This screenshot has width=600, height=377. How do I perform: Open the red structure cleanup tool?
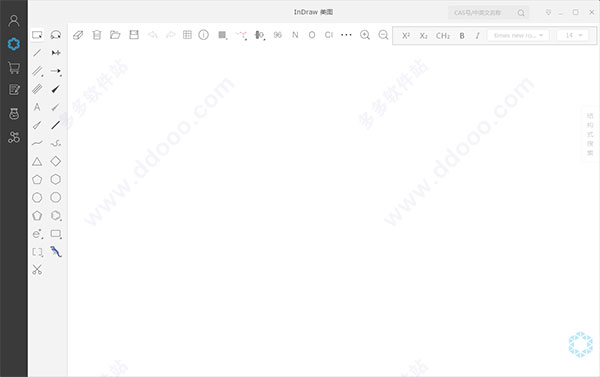(241, 35)
